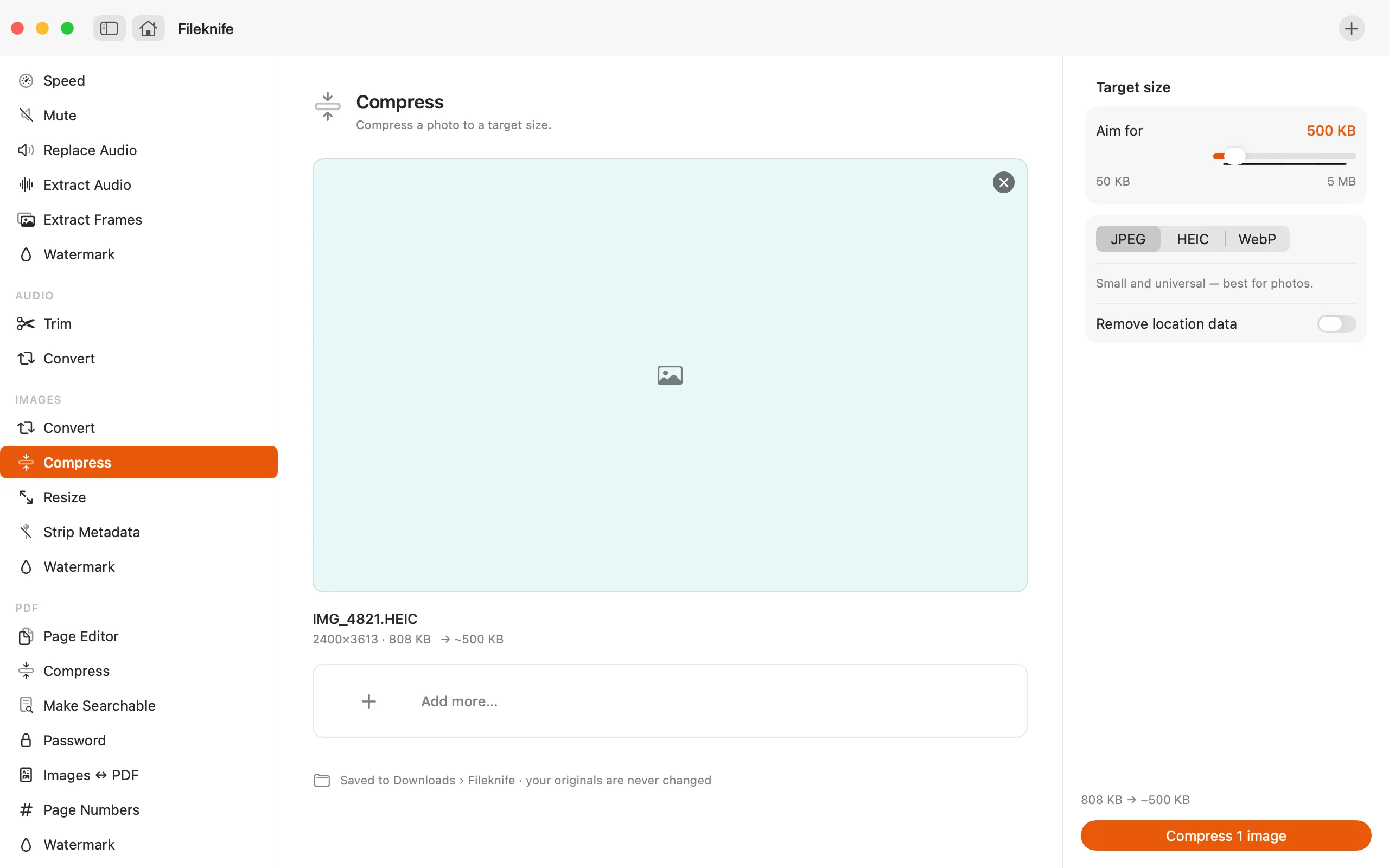Open the audio Trim tool
This screenshot has height=868, width=1389.
coord(139,324)
